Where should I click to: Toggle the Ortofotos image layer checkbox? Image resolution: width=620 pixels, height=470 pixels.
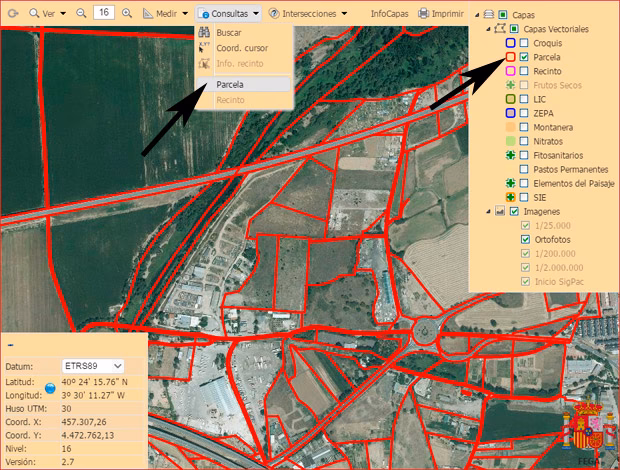pos(525,240)
